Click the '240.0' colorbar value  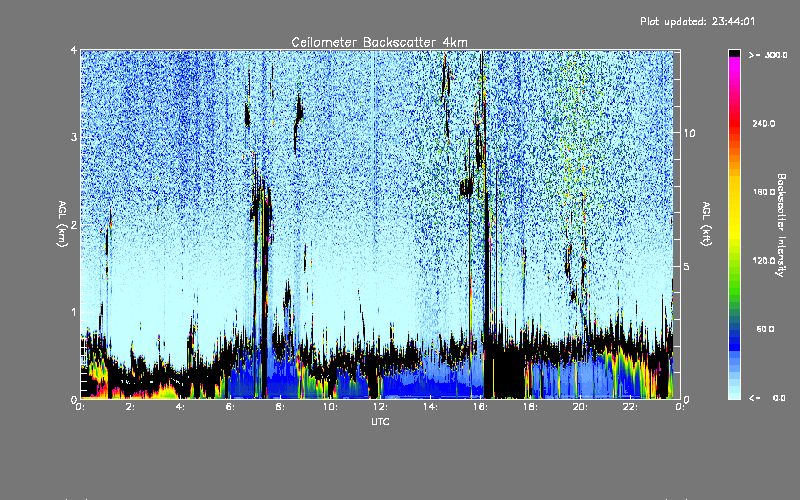click(764, 124)
